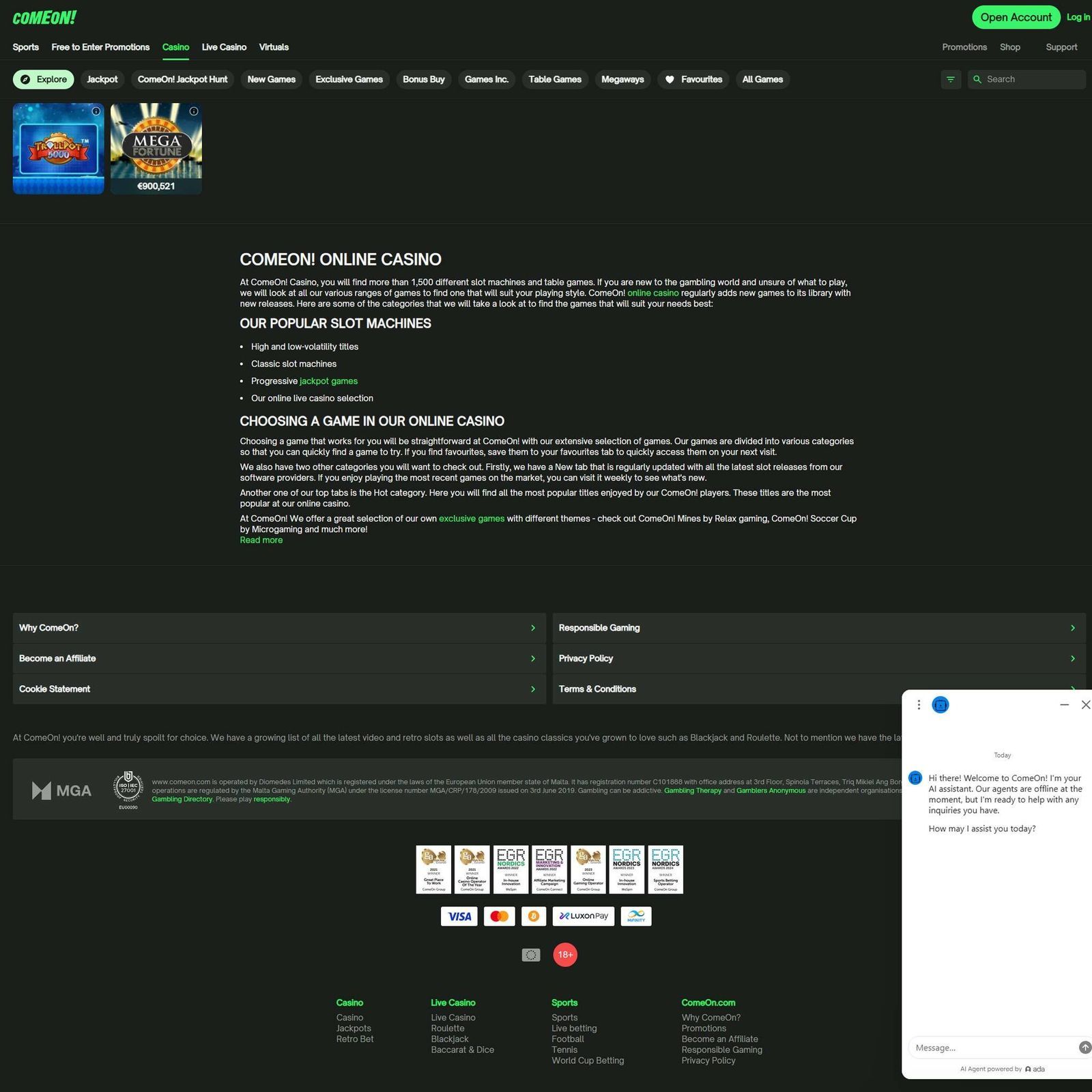Open World Cup Betting footer link
The height and width of the screenshot is (1092, 1092).
click(x=588, y=1061)
